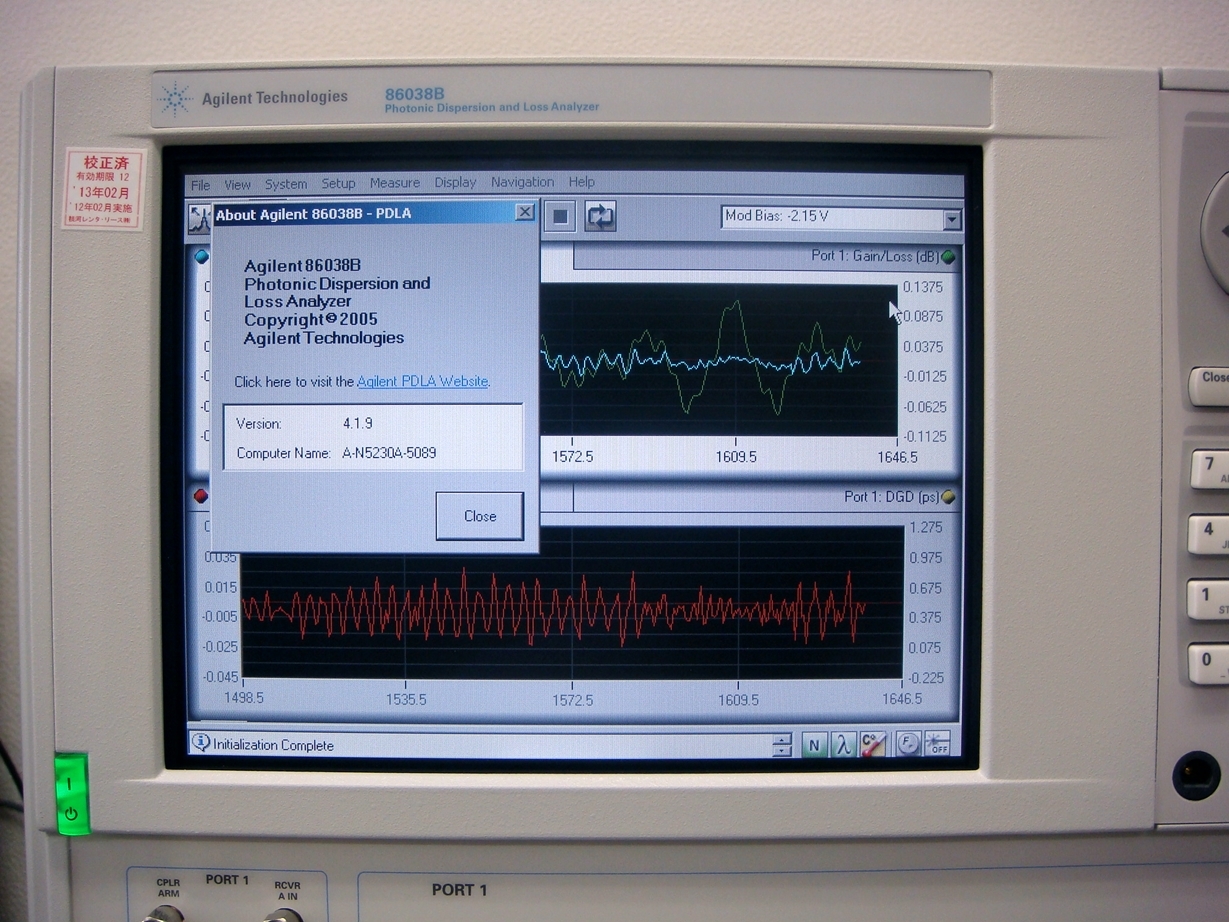This screenshot has width=1229, height=922.
Task: Open the View menu
Action: coord(237,185)
